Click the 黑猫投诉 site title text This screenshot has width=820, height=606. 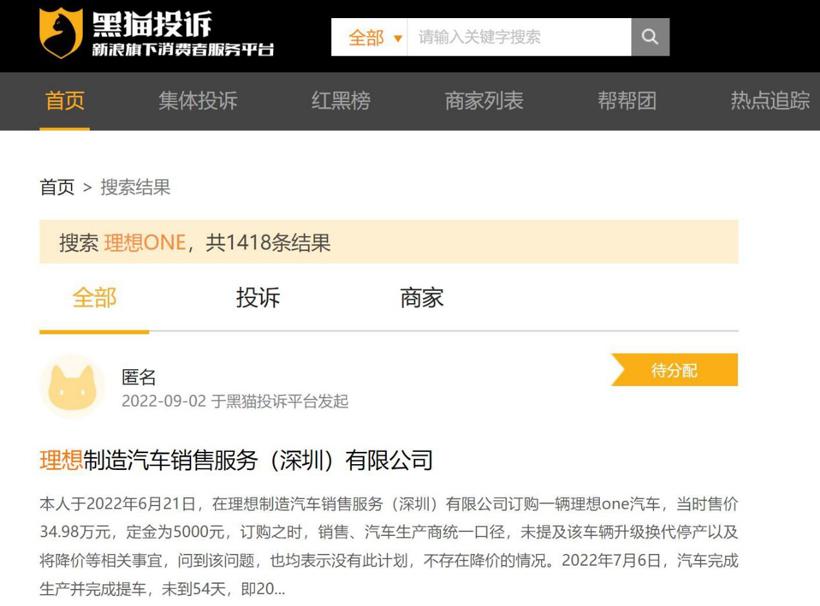pos(152,24)
